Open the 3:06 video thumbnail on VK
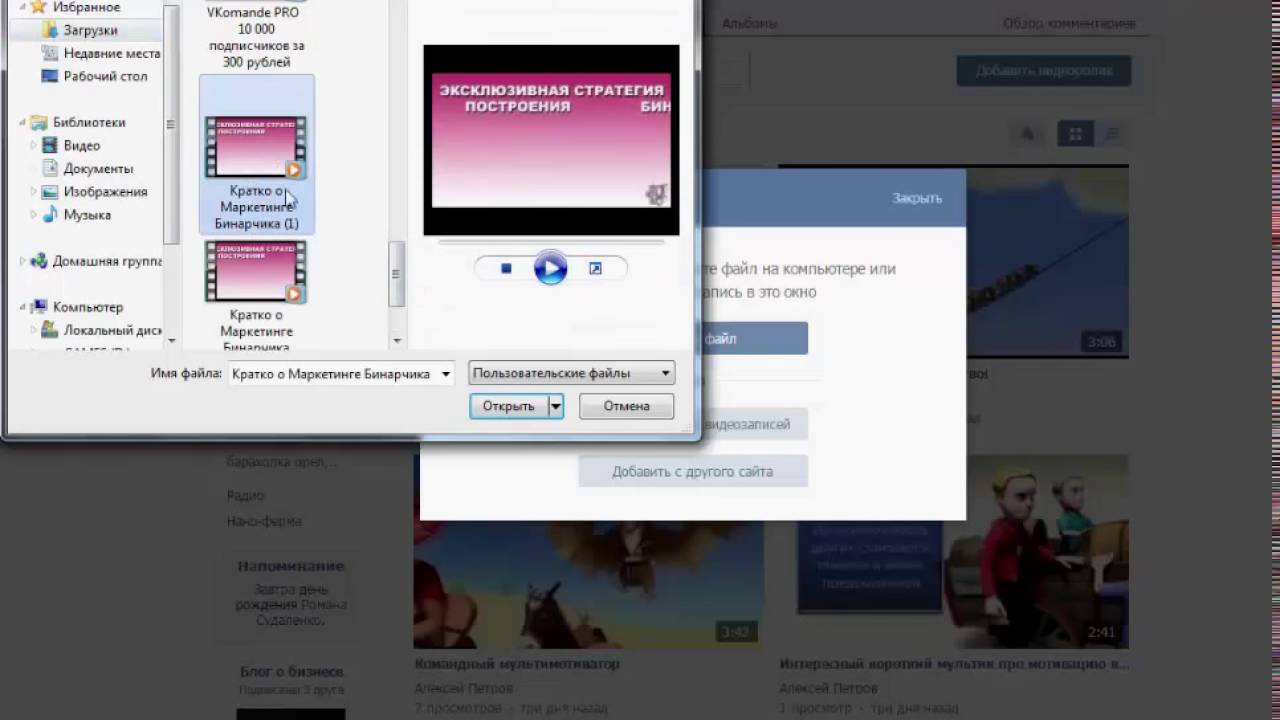1280x720 pixels. pos(1048,262)
